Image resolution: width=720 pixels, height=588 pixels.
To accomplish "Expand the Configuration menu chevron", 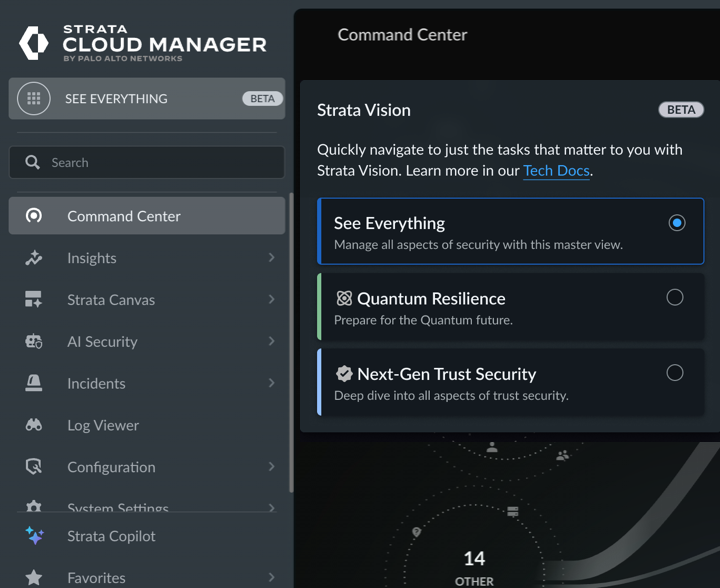I will point(271,467).
